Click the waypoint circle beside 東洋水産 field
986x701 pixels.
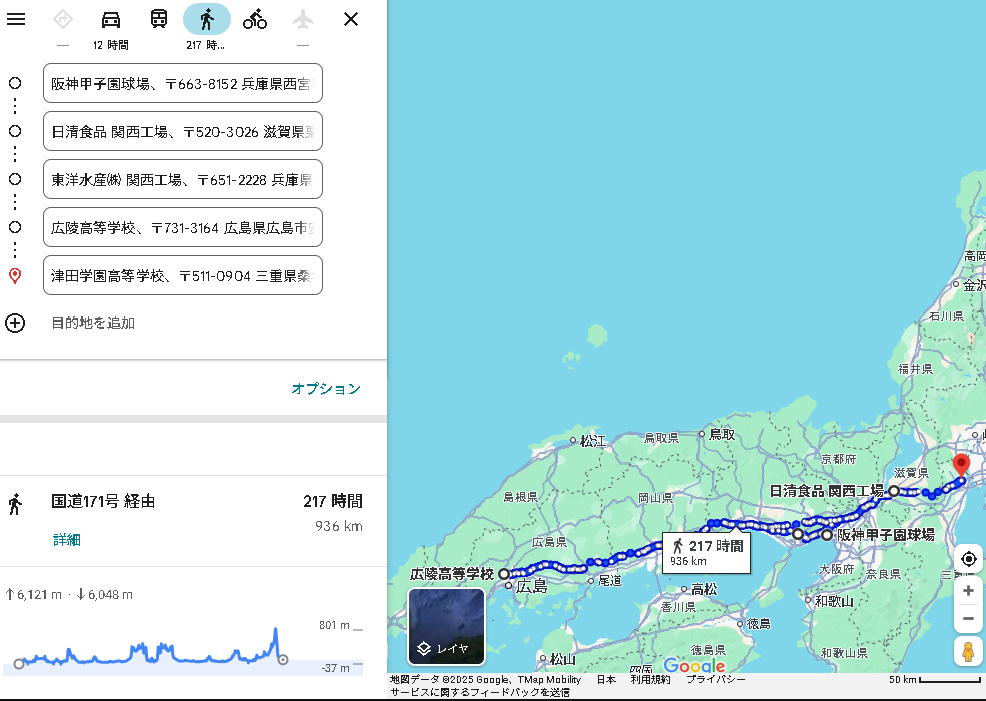(x=15, y=179)
